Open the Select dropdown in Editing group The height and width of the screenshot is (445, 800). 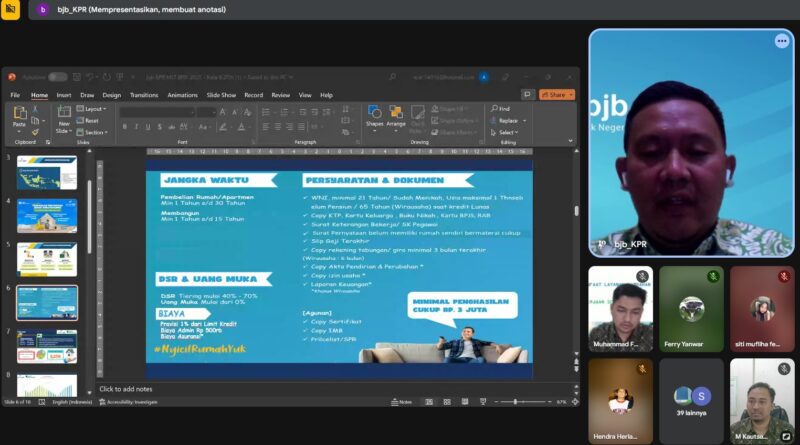(506, 132)
